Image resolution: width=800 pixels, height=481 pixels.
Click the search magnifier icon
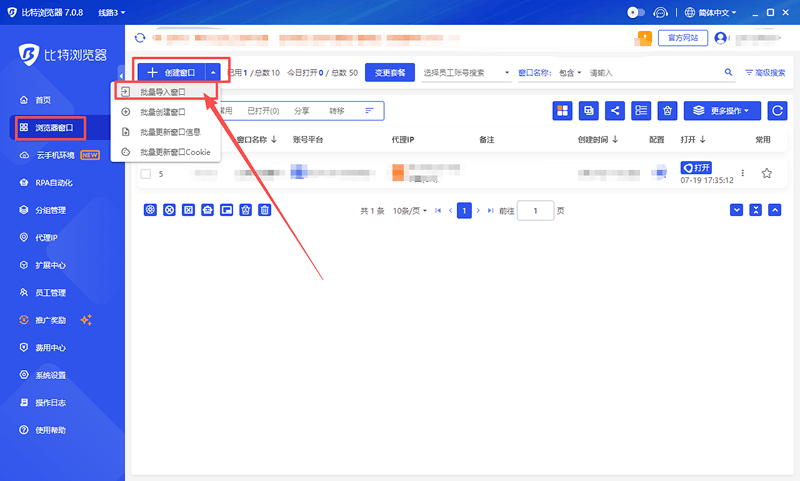point(728,73)
